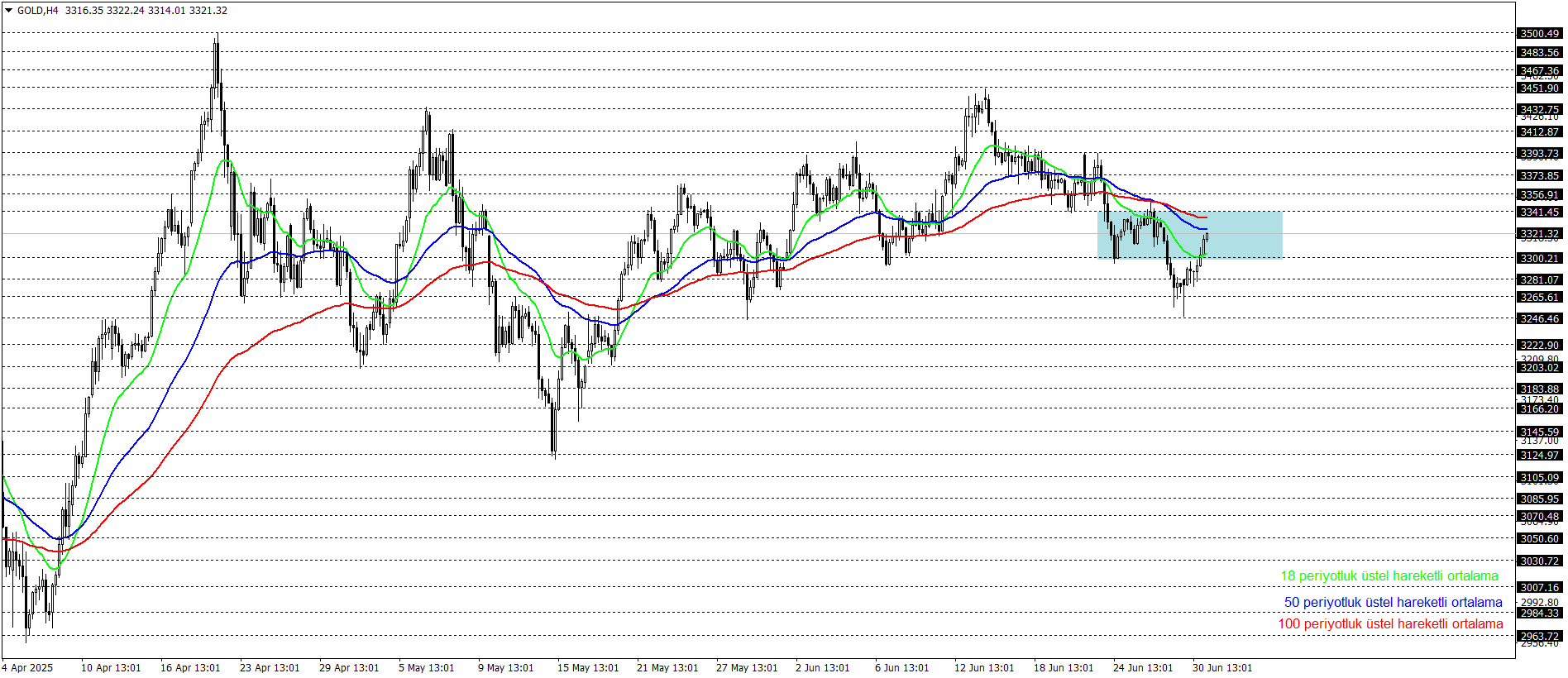
Task: Click the red '100 periyotluk üstel hareketli ortalama' label
Action: (1390, 624)
